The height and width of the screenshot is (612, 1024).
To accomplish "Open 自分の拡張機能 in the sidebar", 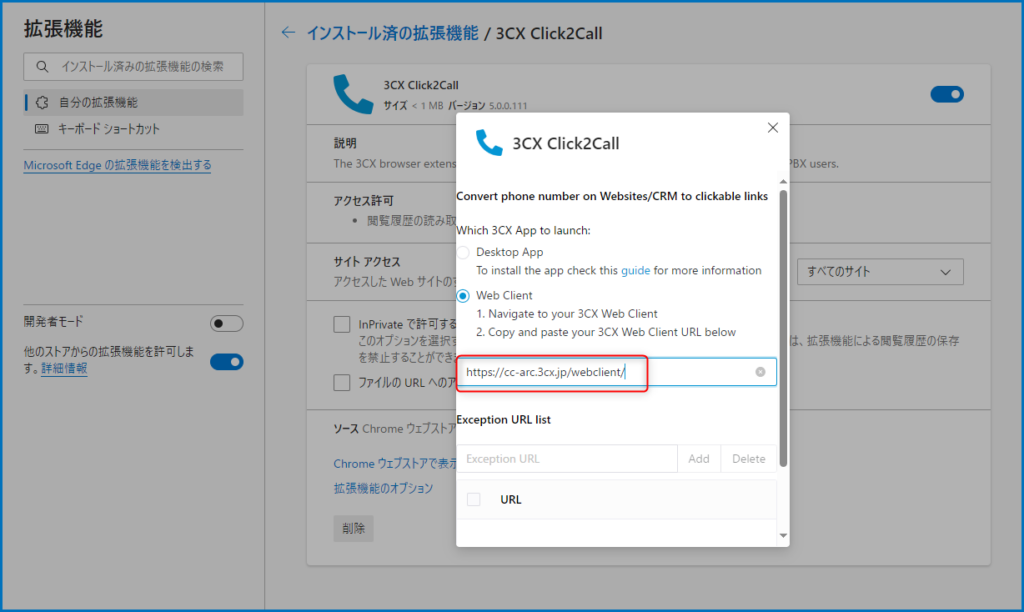I will (x=133, y=103).
